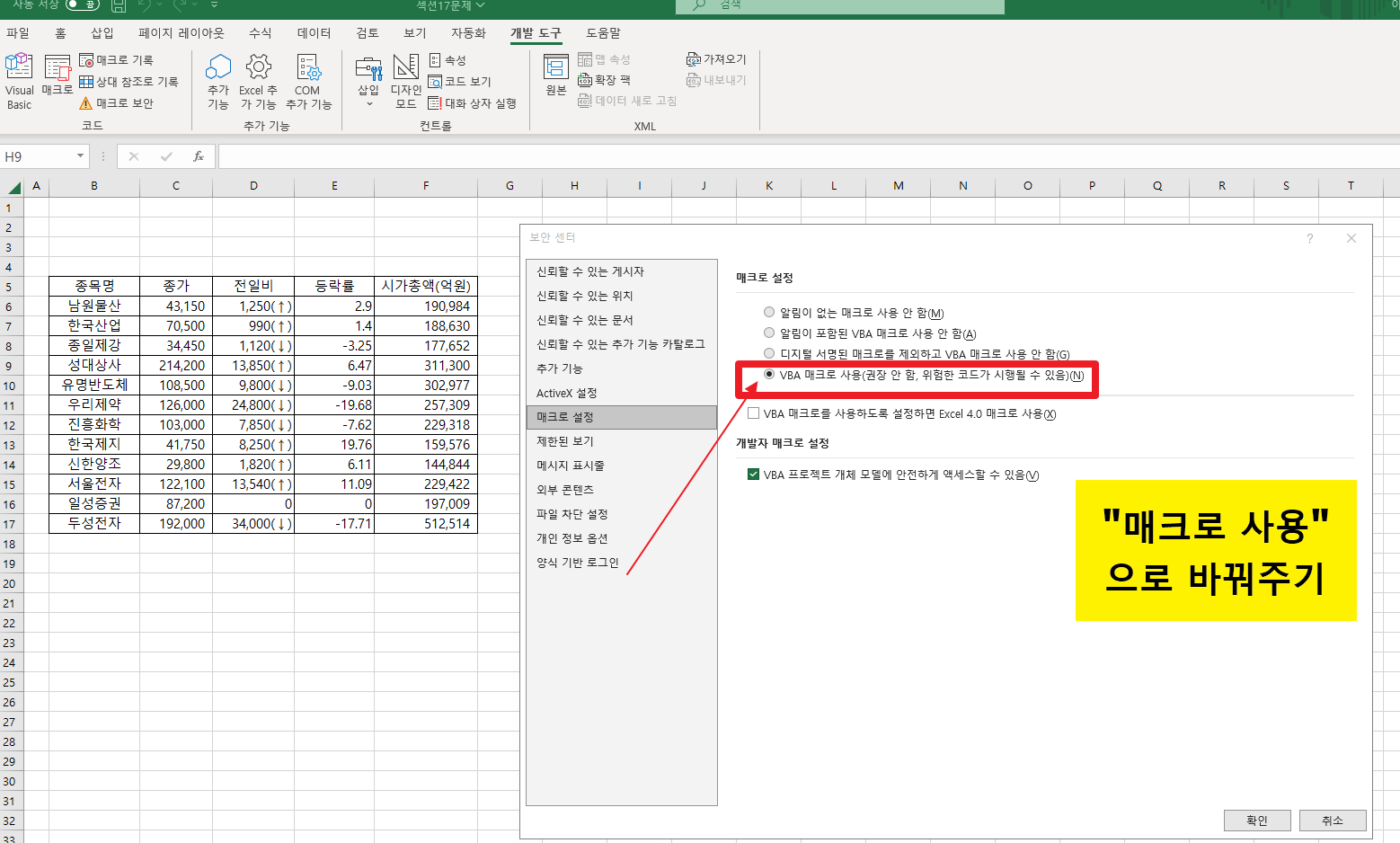The width and height of the screenshot is (1400, 843).
Task: Select the VBA 매크로 사용 radio option
Action: (x=770, y=375)
